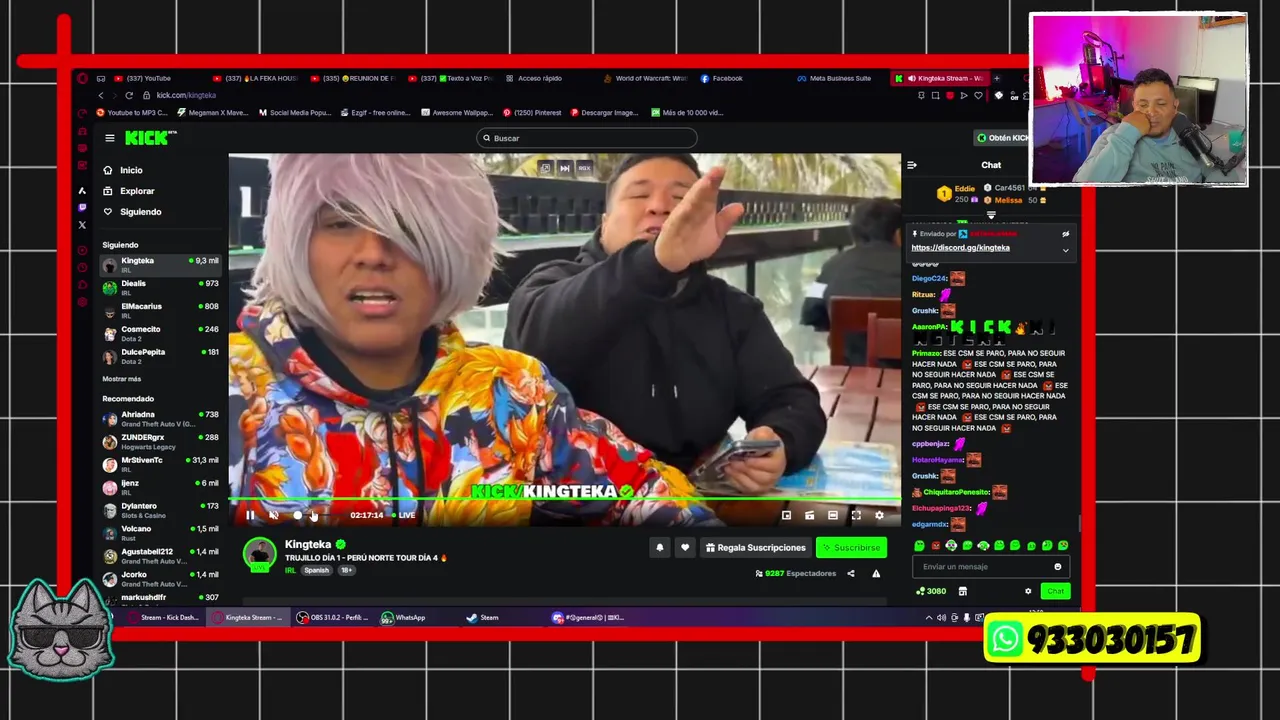This screenshot has width=1280, height=720.
Task: Open the emoji picker in chat input
Action: click(x=1058, y=567)
